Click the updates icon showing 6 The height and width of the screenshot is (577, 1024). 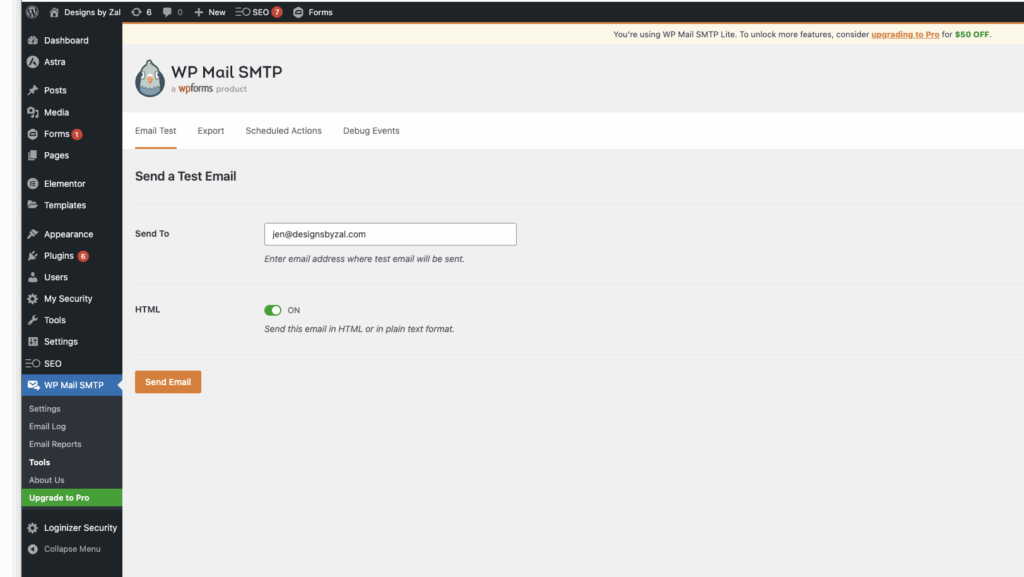pos(137,12)
